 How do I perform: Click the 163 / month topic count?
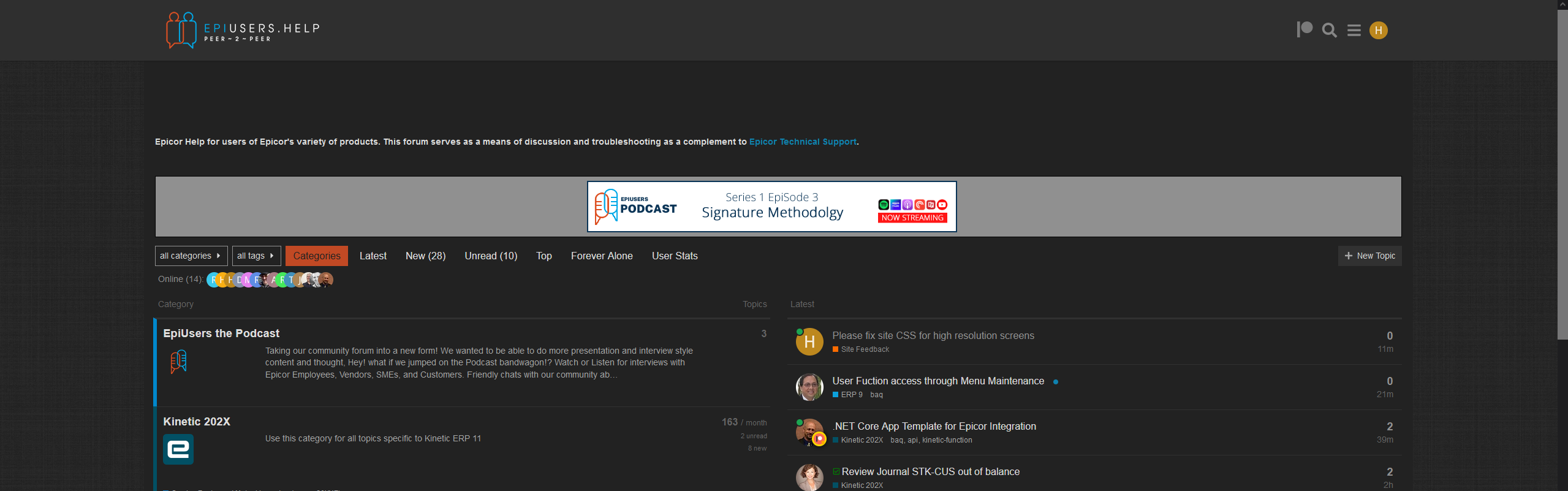click(x=744, y=422)
